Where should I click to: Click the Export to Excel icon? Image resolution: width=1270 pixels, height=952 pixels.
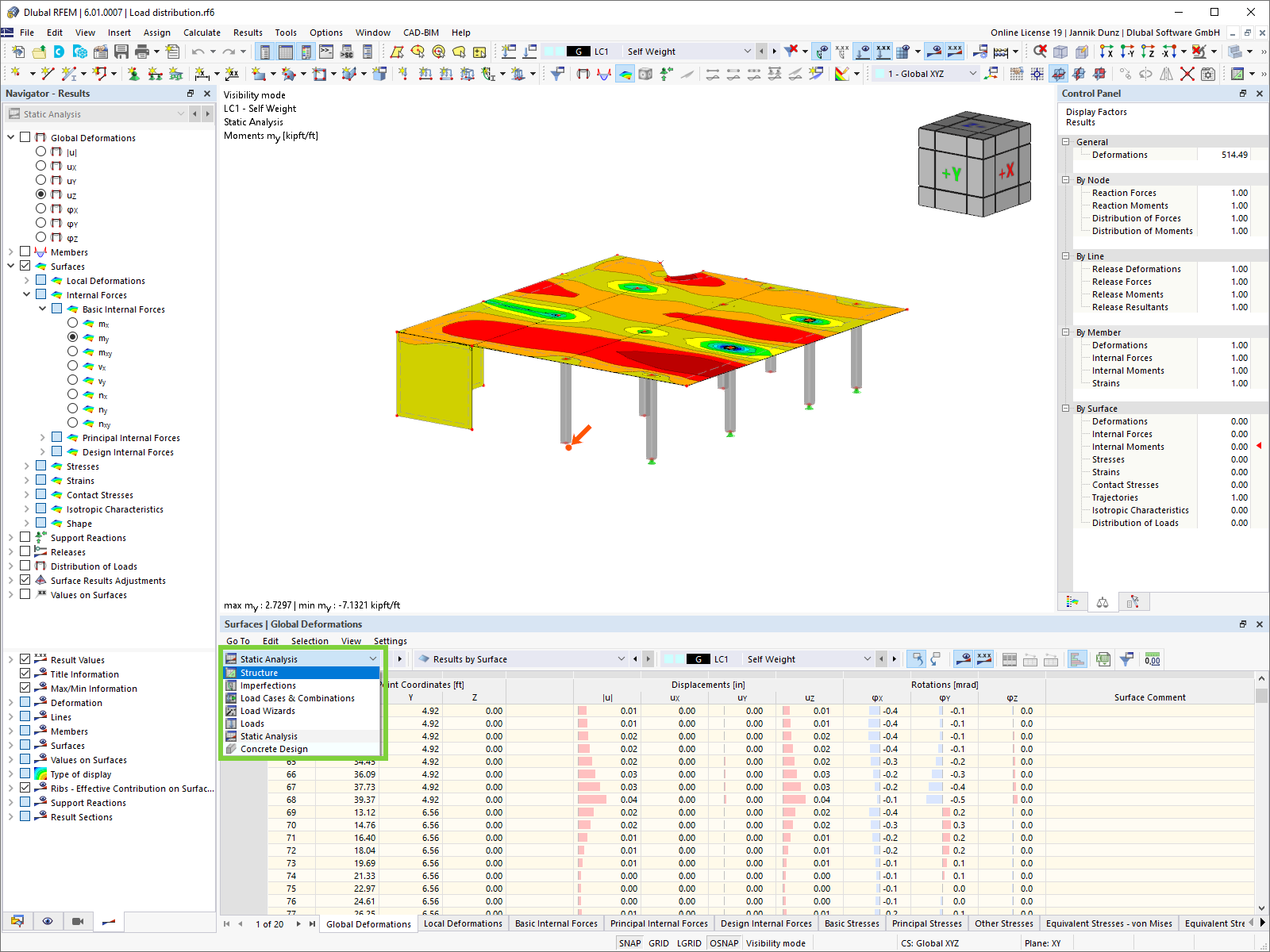click(1103, 659)
